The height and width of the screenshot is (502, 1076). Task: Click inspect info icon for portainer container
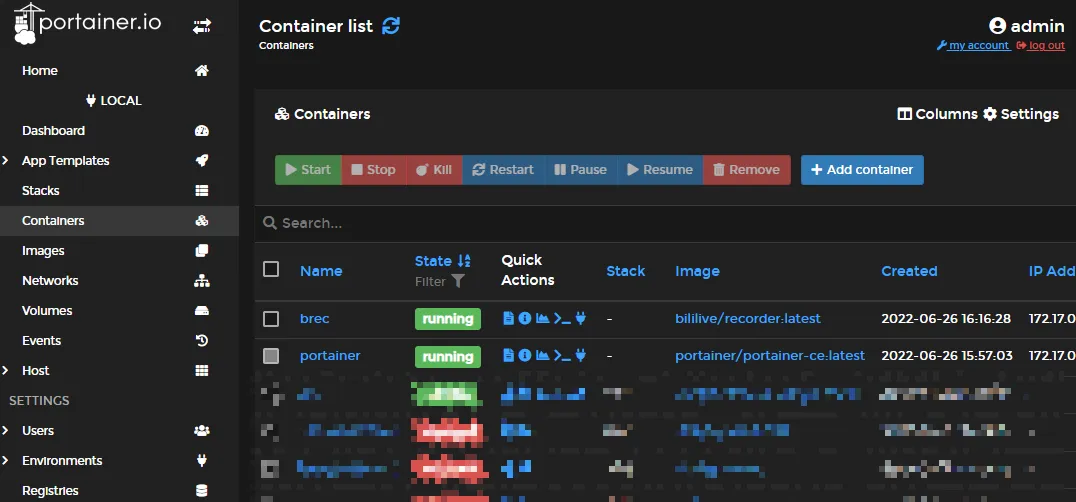tap(524, 356)
